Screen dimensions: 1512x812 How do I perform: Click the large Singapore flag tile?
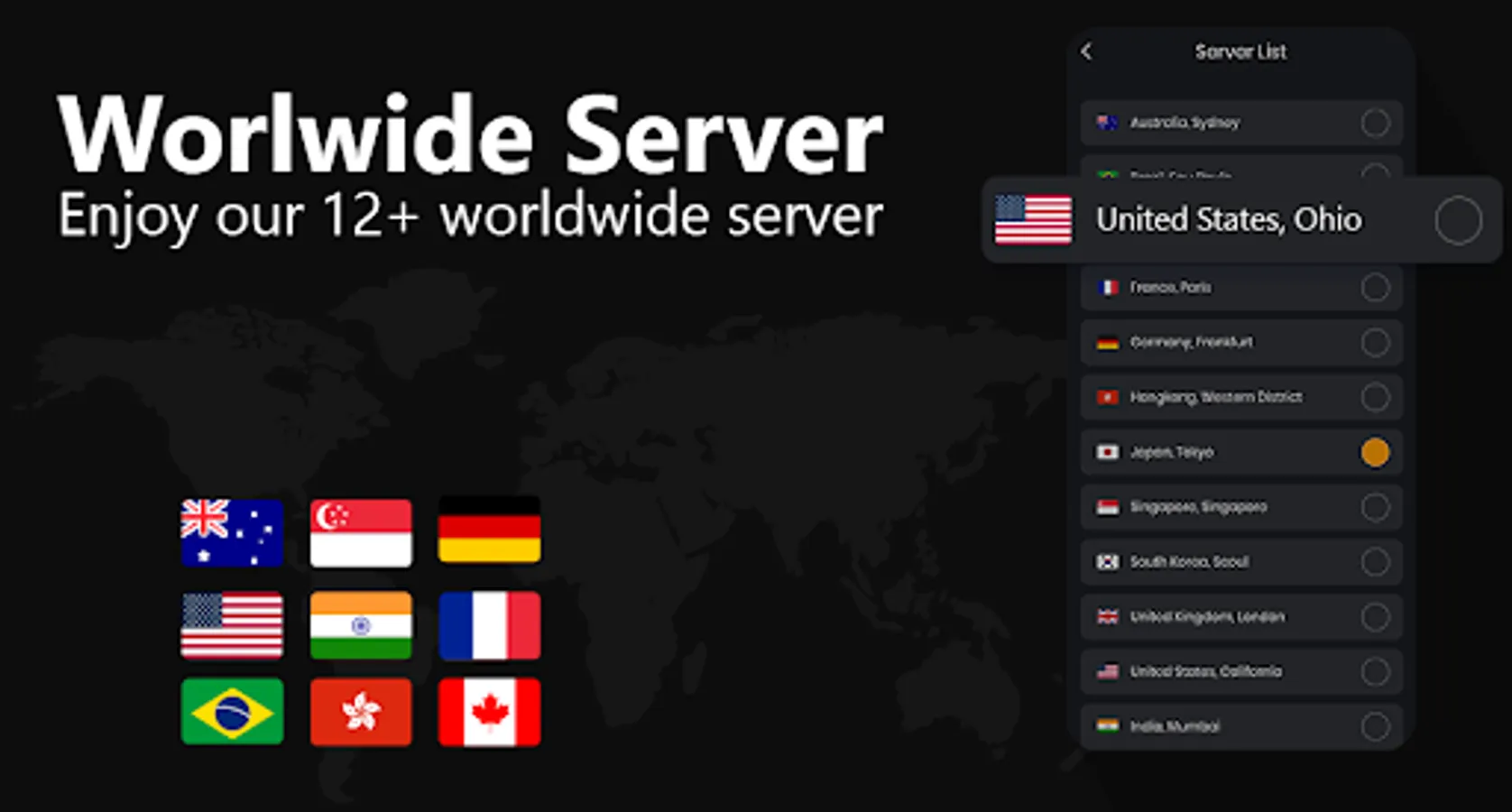pos(361,532)
